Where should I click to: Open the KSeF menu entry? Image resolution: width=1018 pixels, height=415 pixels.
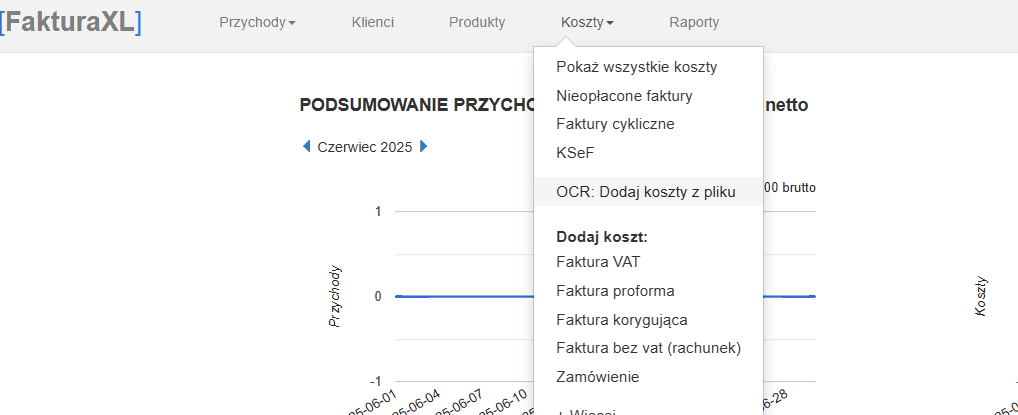tap(575, 153)
